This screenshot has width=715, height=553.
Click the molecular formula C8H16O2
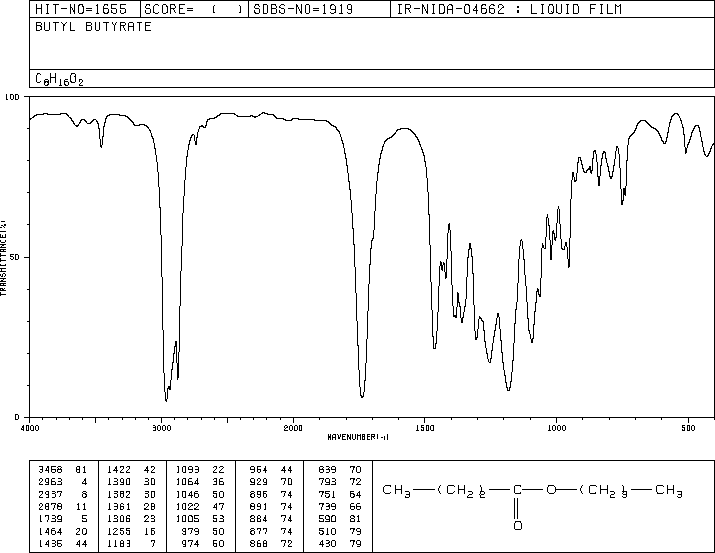(59, 79)
